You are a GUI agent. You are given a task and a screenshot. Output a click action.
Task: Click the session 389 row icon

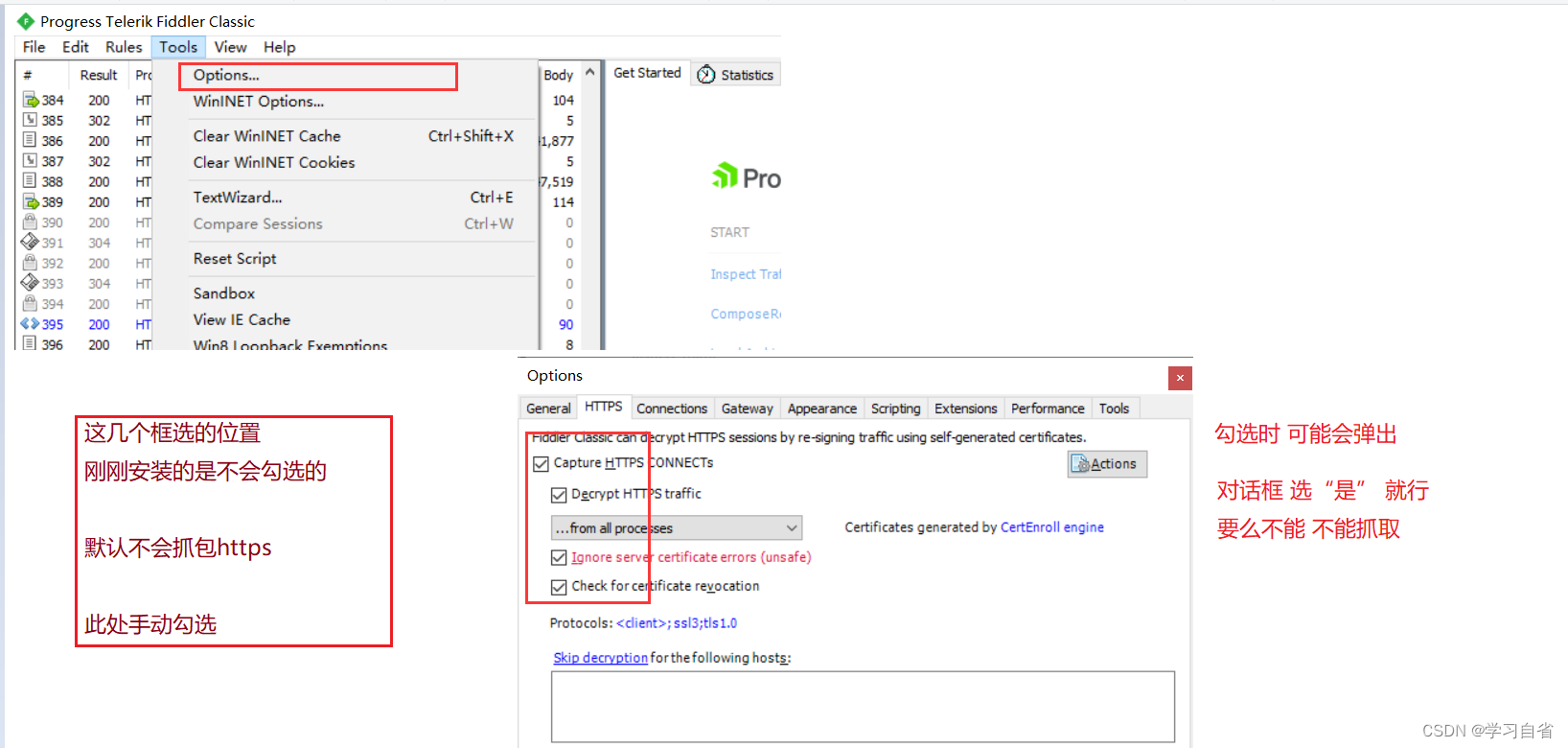pos(31,201)
